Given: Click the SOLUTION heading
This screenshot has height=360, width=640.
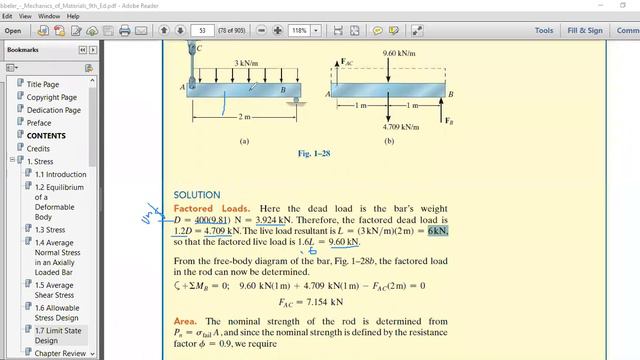Looking at the screenshot, I should coord(197,195).
